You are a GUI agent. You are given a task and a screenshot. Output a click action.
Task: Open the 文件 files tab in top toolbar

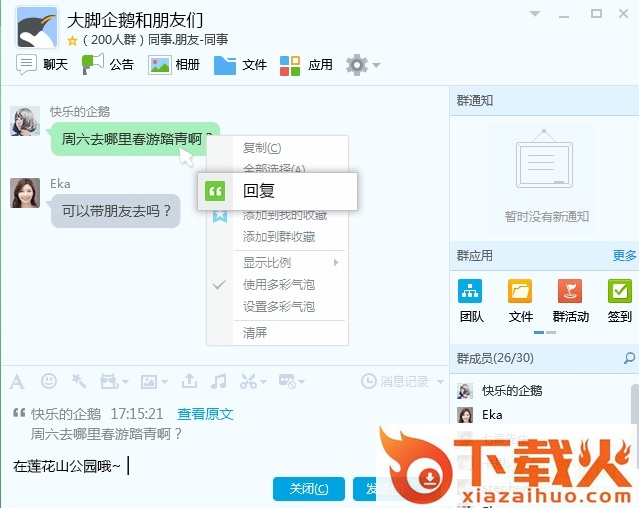pos(241,65)
